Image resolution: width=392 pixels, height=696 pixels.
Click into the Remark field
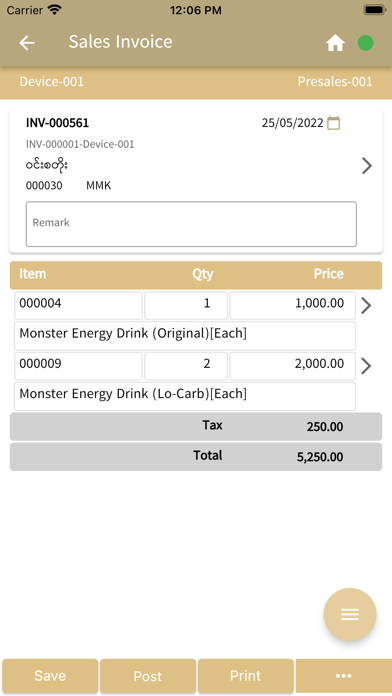pos(191,224)
